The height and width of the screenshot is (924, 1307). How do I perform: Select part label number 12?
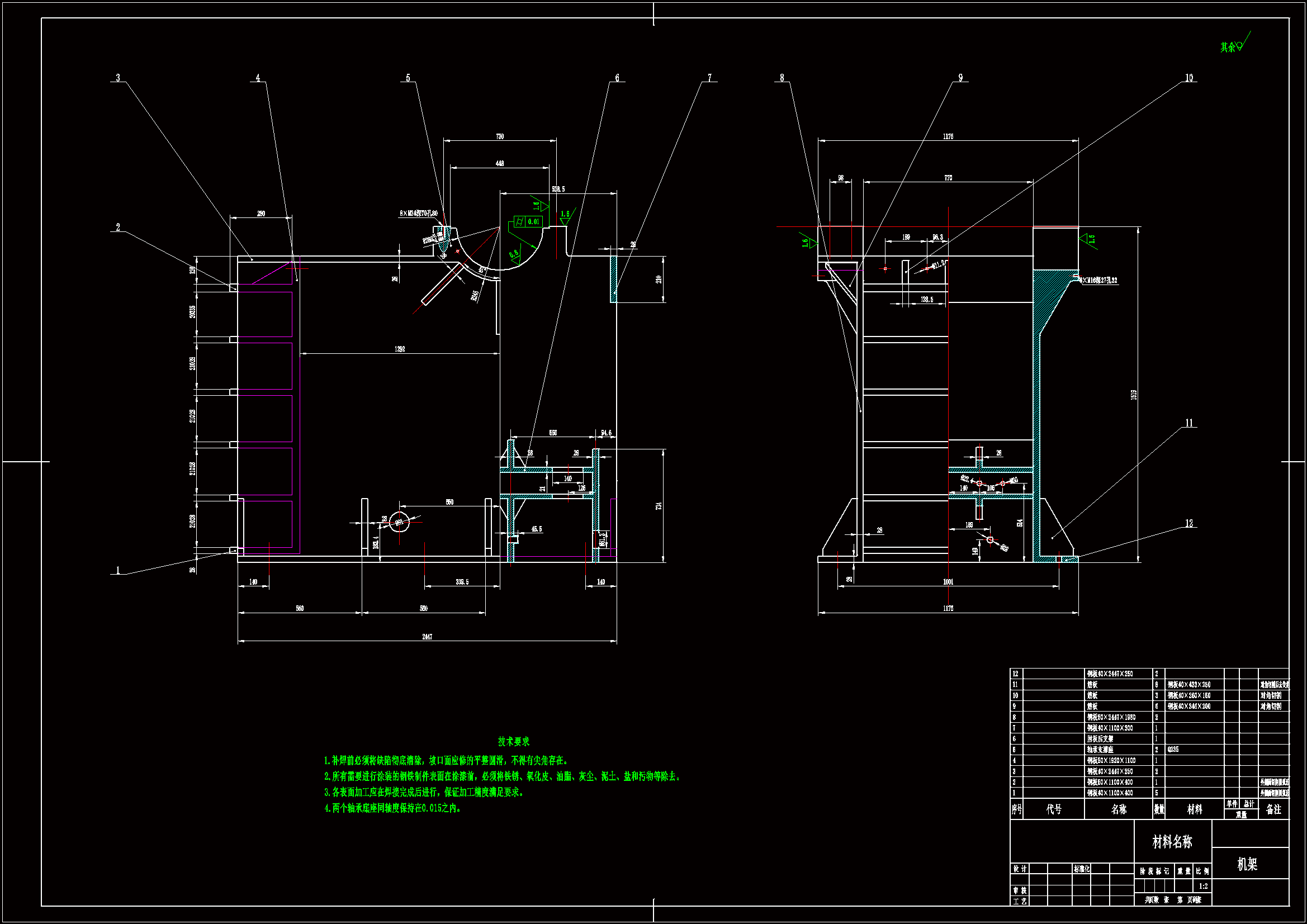(x=1188, y=523)
